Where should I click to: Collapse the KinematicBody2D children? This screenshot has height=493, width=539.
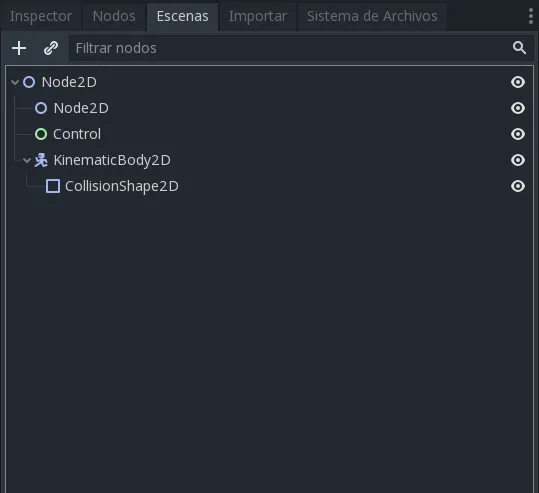tap(27, 160)
